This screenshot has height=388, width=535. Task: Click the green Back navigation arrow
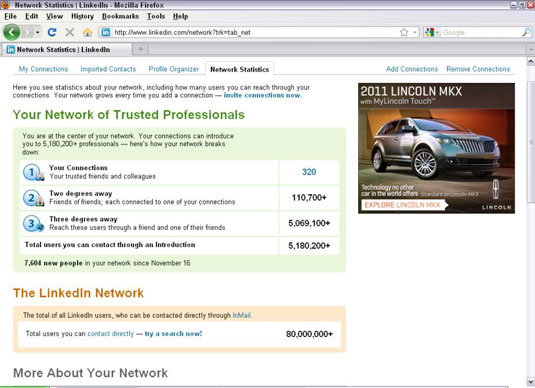tap(12, 32)
